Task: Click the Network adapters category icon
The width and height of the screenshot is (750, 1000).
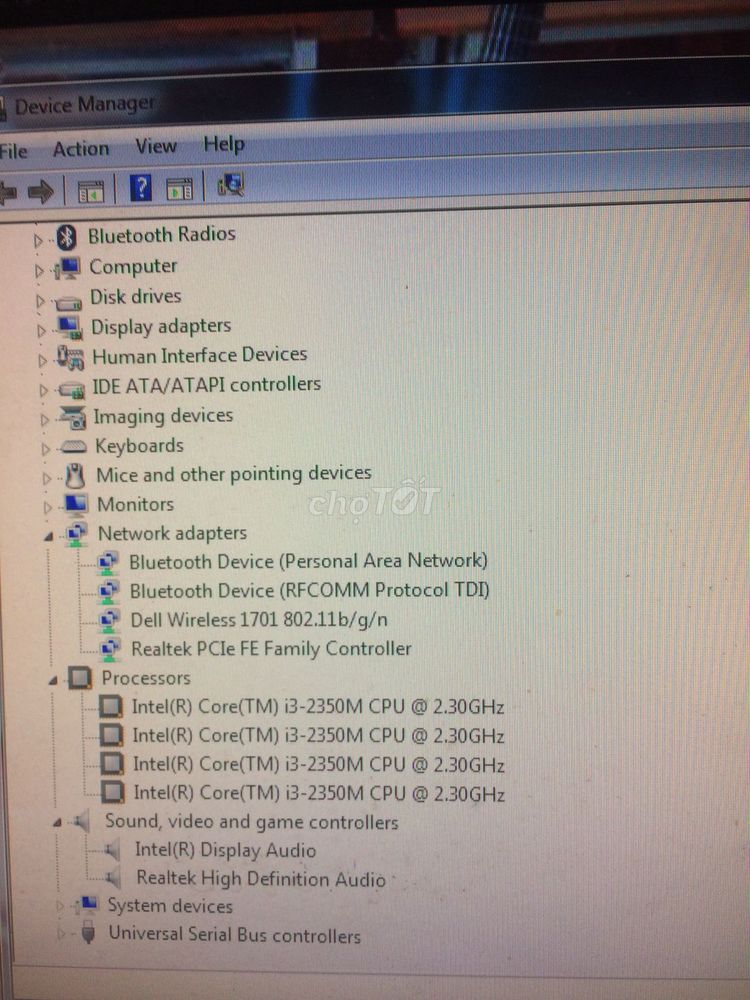Action: [77, 534]
